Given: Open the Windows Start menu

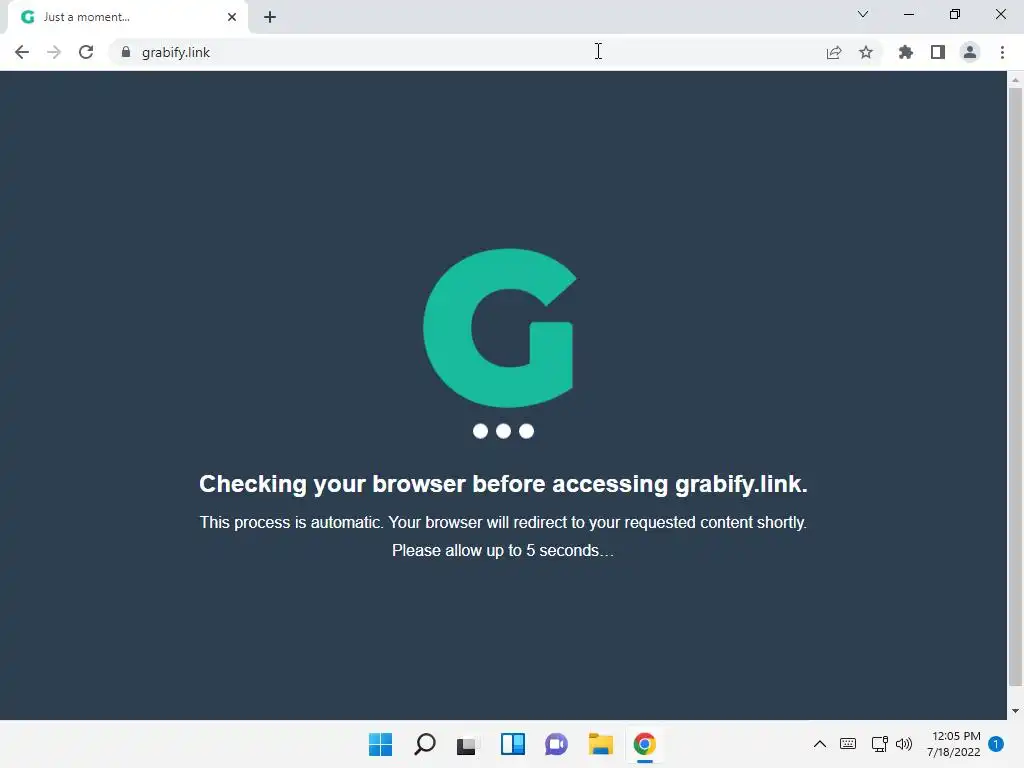Looking at the screenshot, I should (381, 744).
